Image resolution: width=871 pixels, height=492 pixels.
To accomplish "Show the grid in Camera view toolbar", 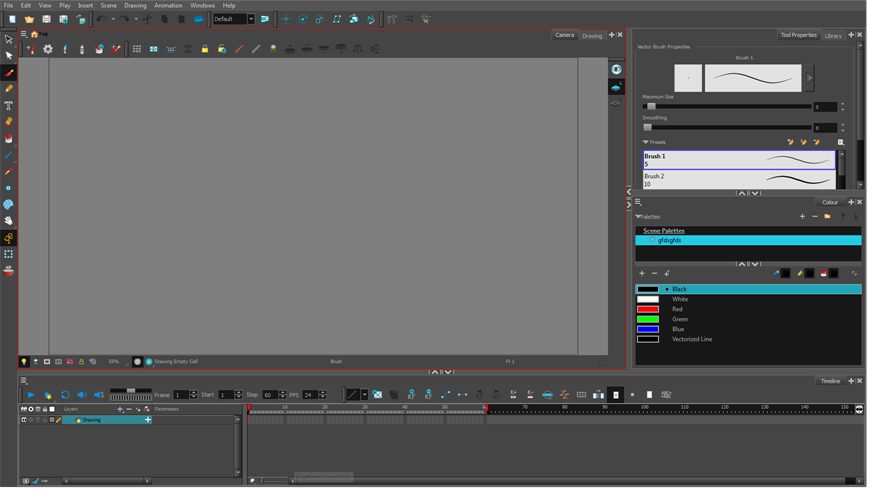I will click(x=137, y=49).
